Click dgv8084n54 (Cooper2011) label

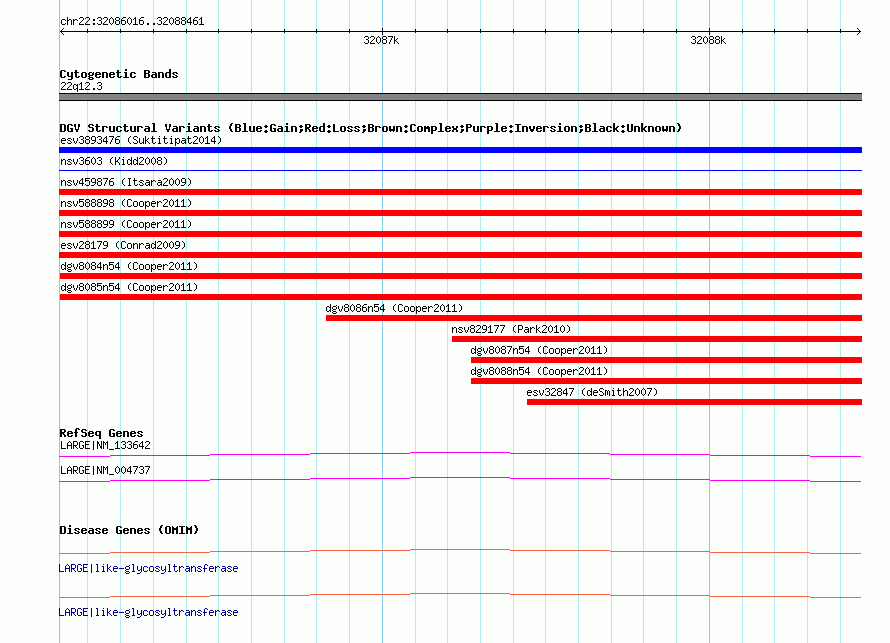pyautogui.click(x=129, y=266)
